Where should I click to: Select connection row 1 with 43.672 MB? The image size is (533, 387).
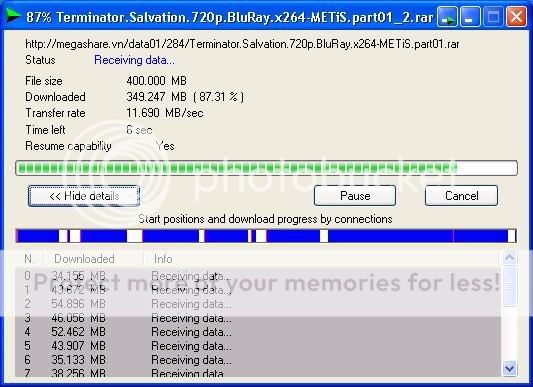(x=258, y=289)
